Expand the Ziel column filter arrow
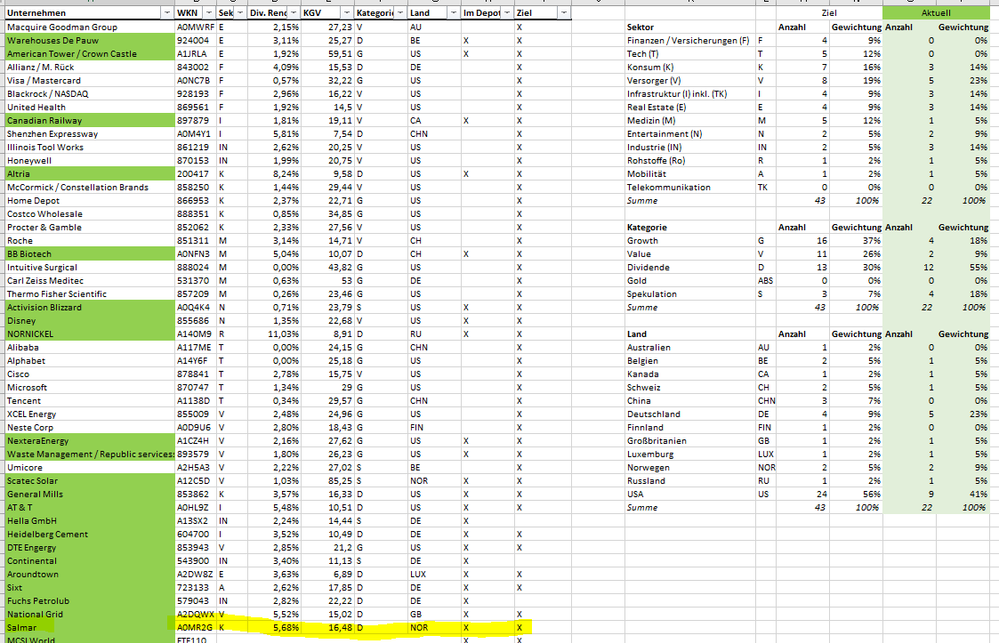The image size is (999, 643). (x=563, y=13)
